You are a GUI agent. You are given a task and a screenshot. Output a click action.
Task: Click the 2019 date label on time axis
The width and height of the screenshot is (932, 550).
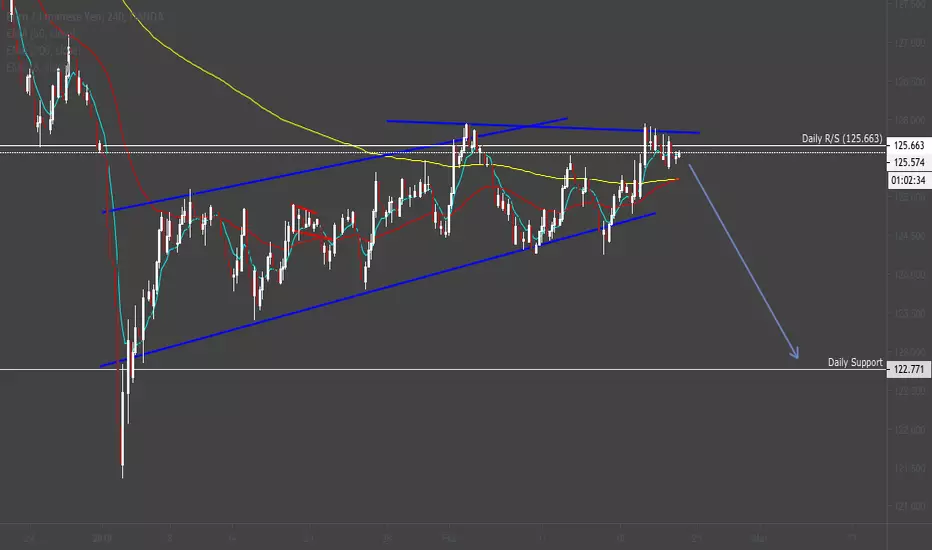102,539
